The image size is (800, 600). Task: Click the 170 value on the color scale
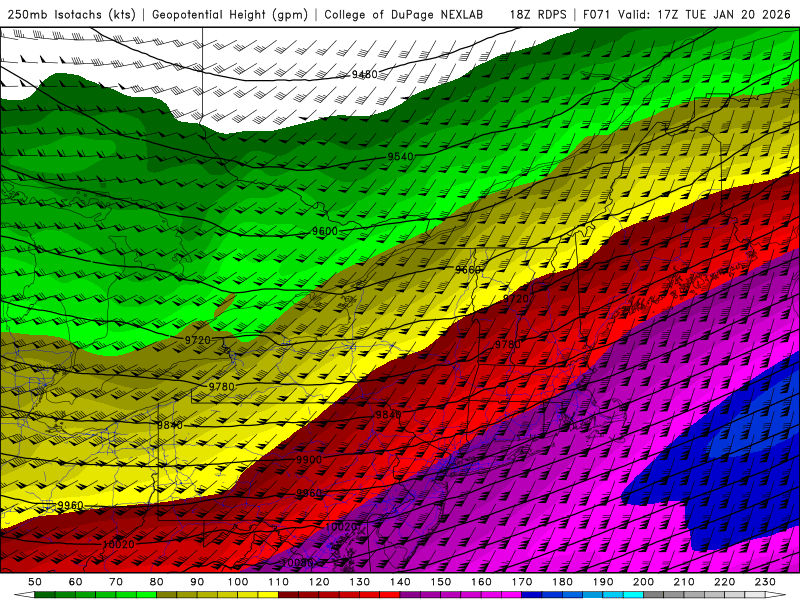(522, 582)
